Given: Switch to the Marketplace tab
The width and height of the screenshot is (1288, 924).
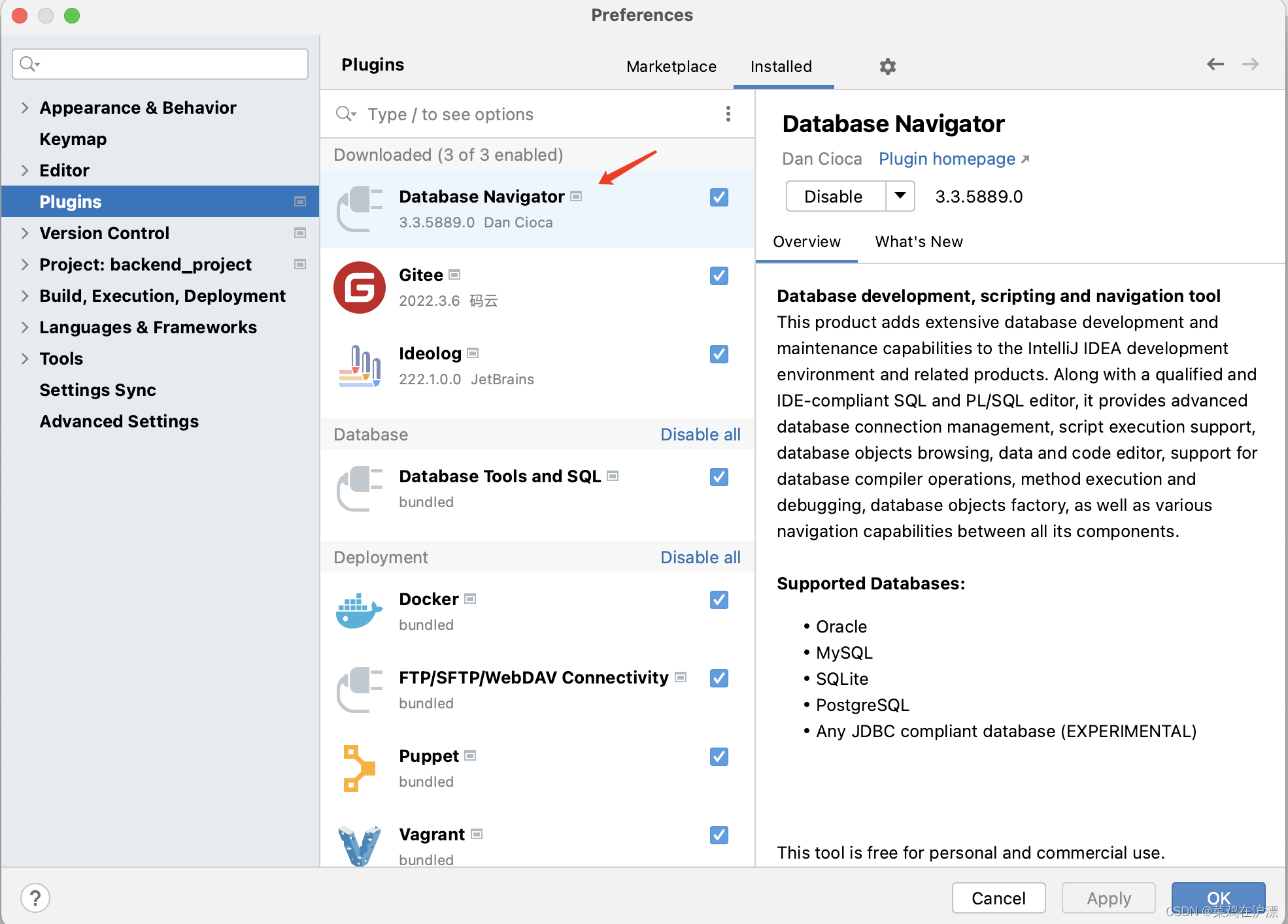Looking at the screenshot, I should [x=671, y=66].
